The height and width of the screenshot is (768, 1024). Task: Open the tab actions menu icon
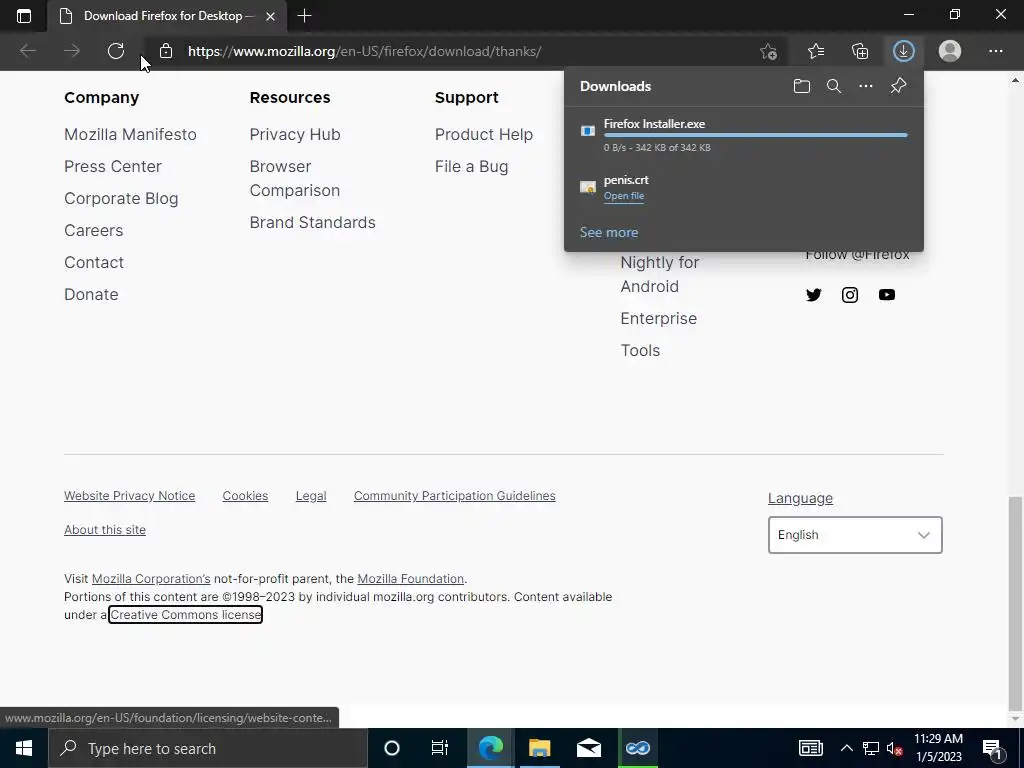tap(24, 16)
